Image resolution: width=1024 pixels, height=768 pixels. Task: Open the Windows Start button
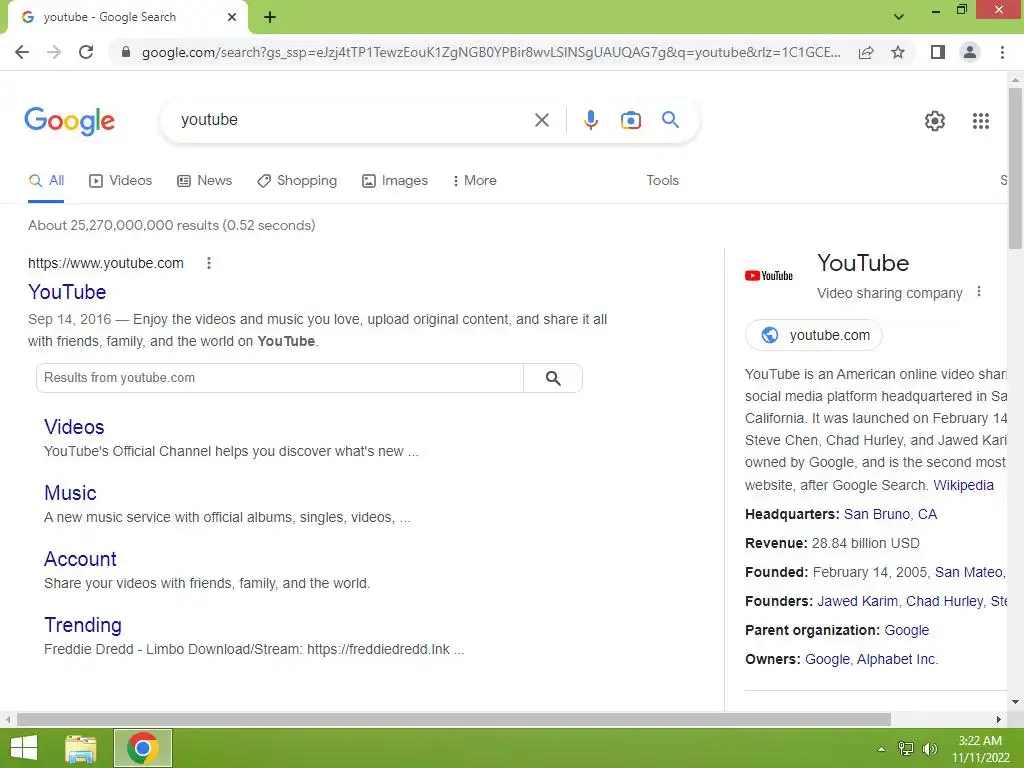click(24, 748)
